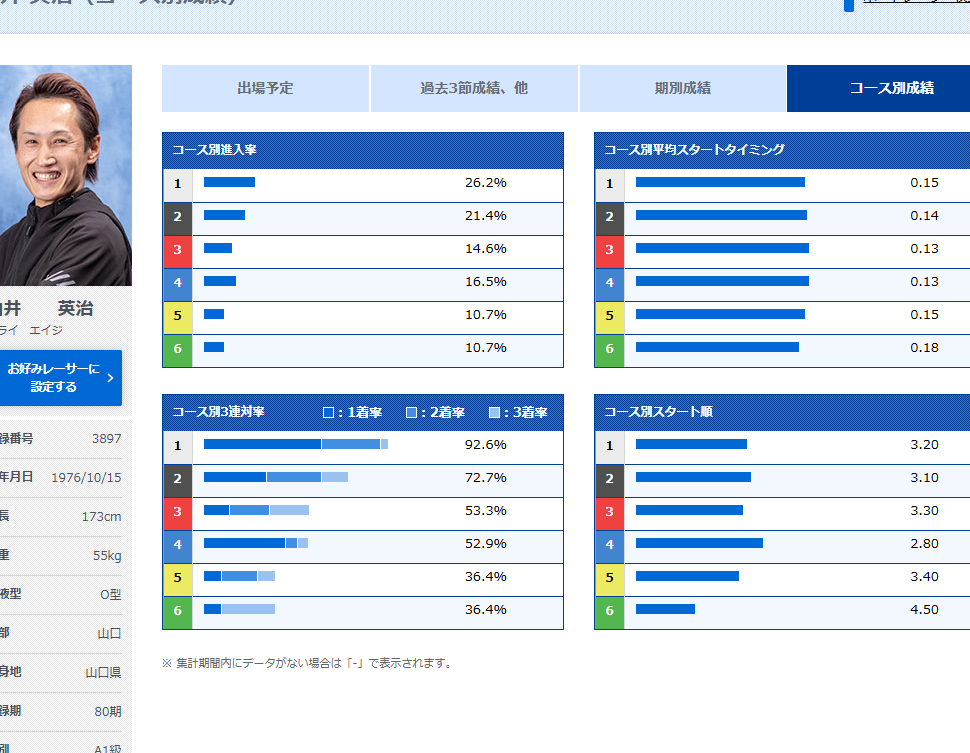Click green course 6 badge in コース別スタート順
The image size is (970, 753).
pos(609,611)
